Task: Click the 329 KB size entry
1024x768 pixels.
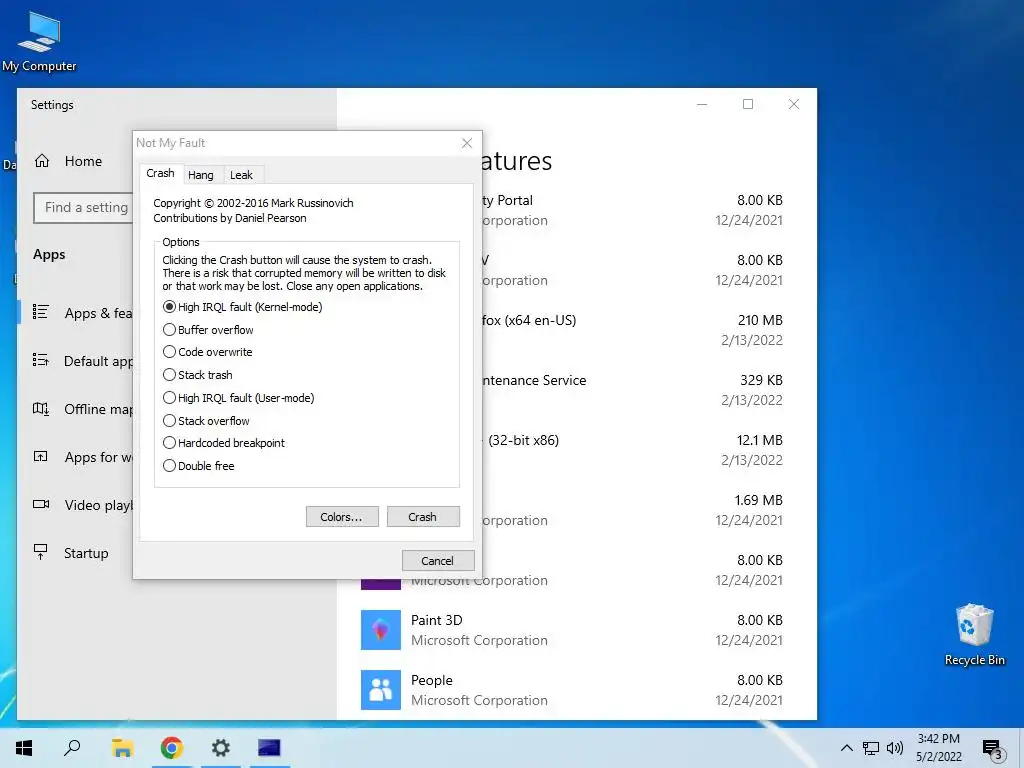Action: (x=761, y=380)
